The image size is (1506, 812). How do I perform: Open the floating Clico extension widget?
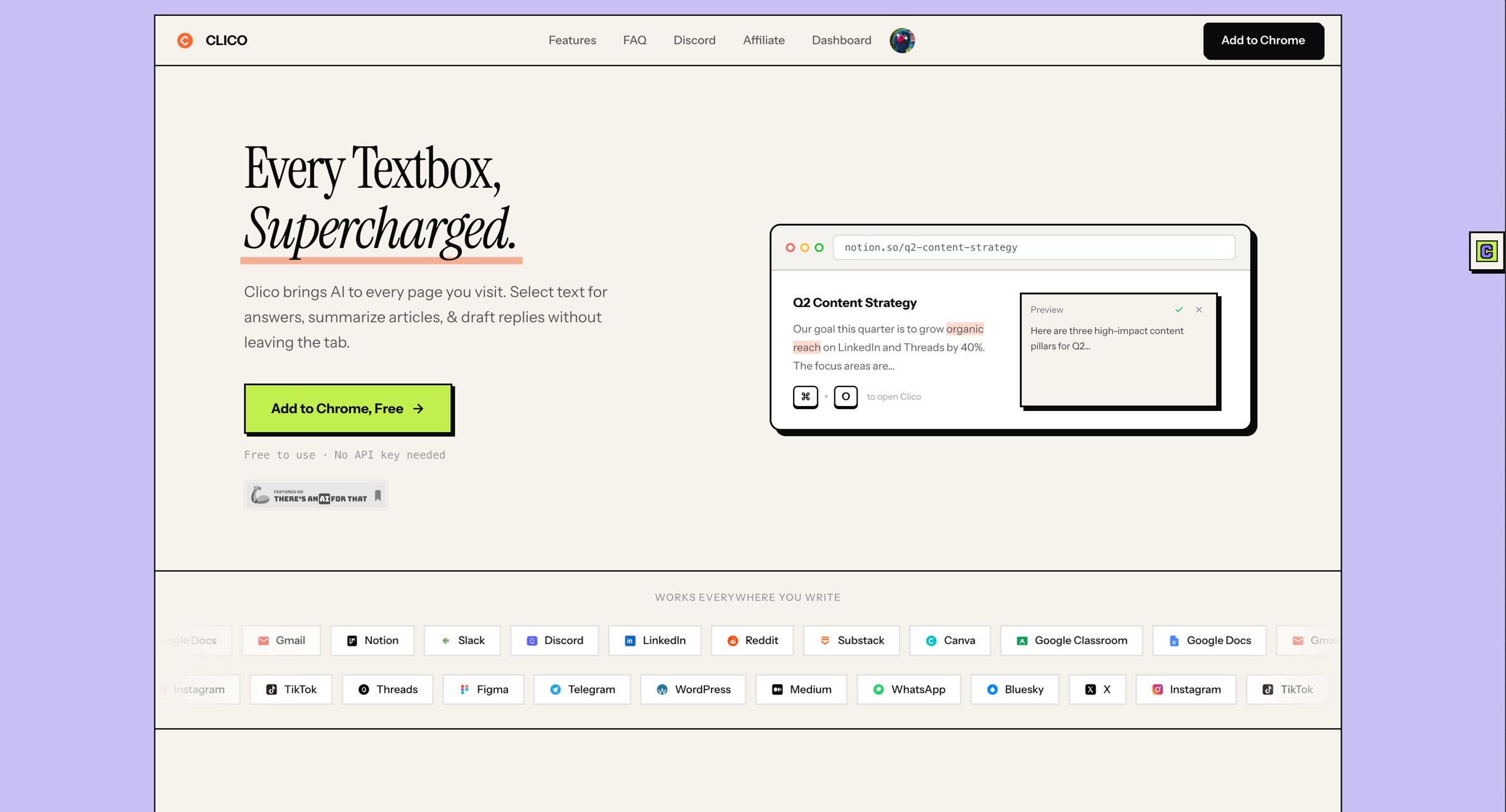pyautogui.click(x=1487, y=252)
